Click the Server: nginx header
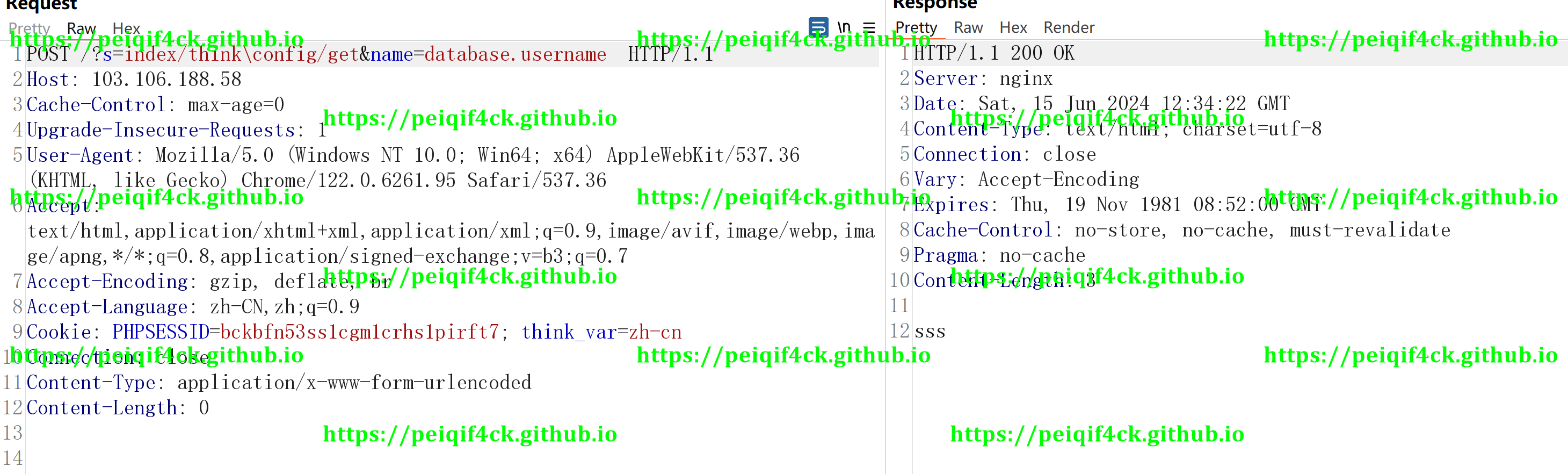Screen dimensions: 1568x474 click(983, 78)
